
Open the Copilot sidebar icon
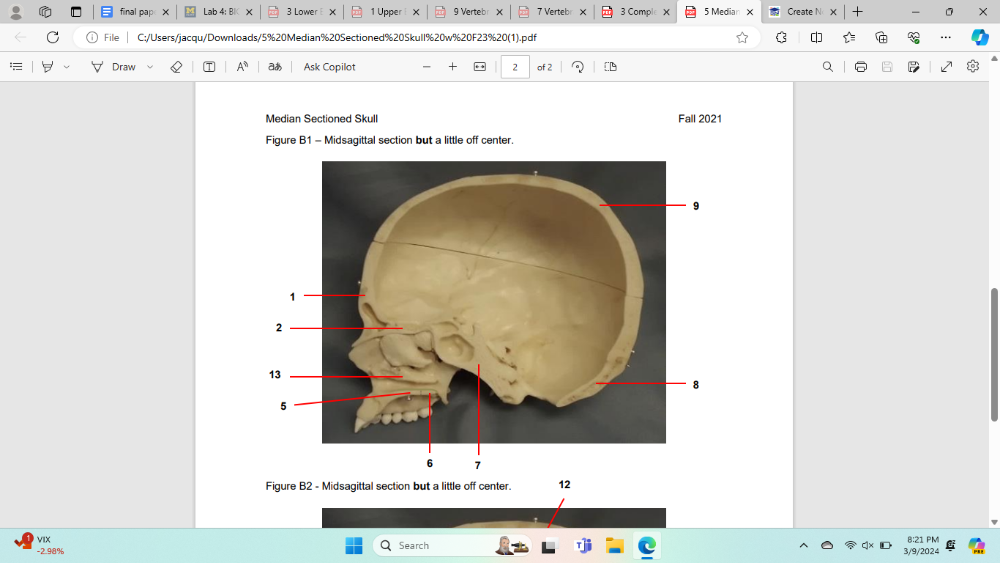coord(979,37)
